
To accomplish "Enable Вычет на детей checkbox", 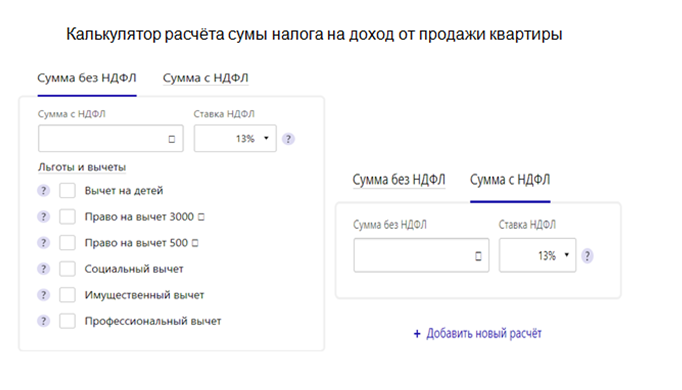I will coord(67,190).
